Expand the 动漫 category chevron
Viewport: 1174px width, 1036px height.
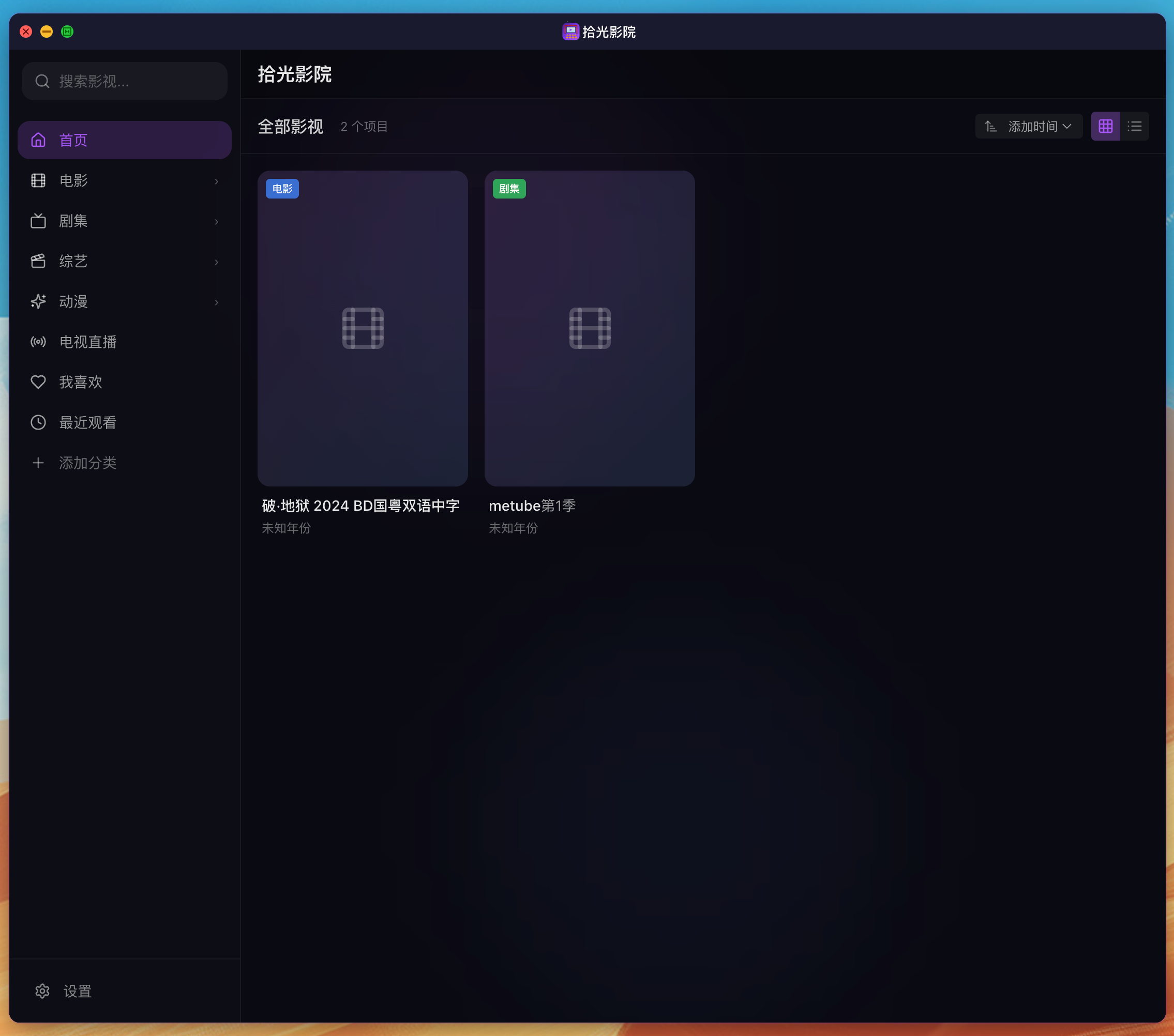(217, 302)
